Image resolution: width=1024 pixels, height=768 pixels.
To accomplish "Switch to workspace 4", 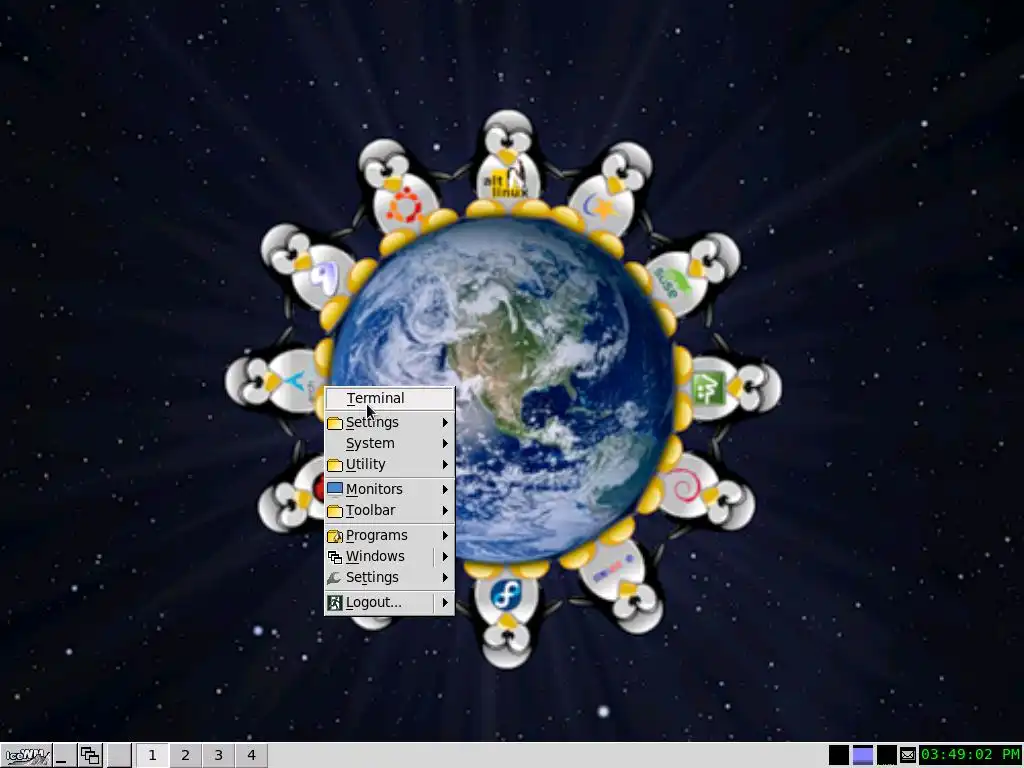I will 251,756.
